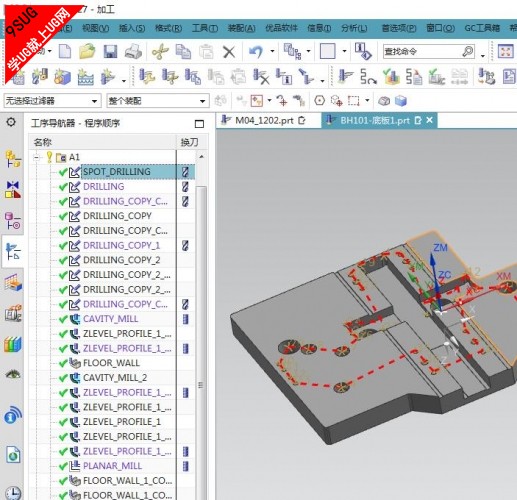Open the Tools (工具) menu
The width and height of the screenshot is (517, 500).
tap(205, 28)
